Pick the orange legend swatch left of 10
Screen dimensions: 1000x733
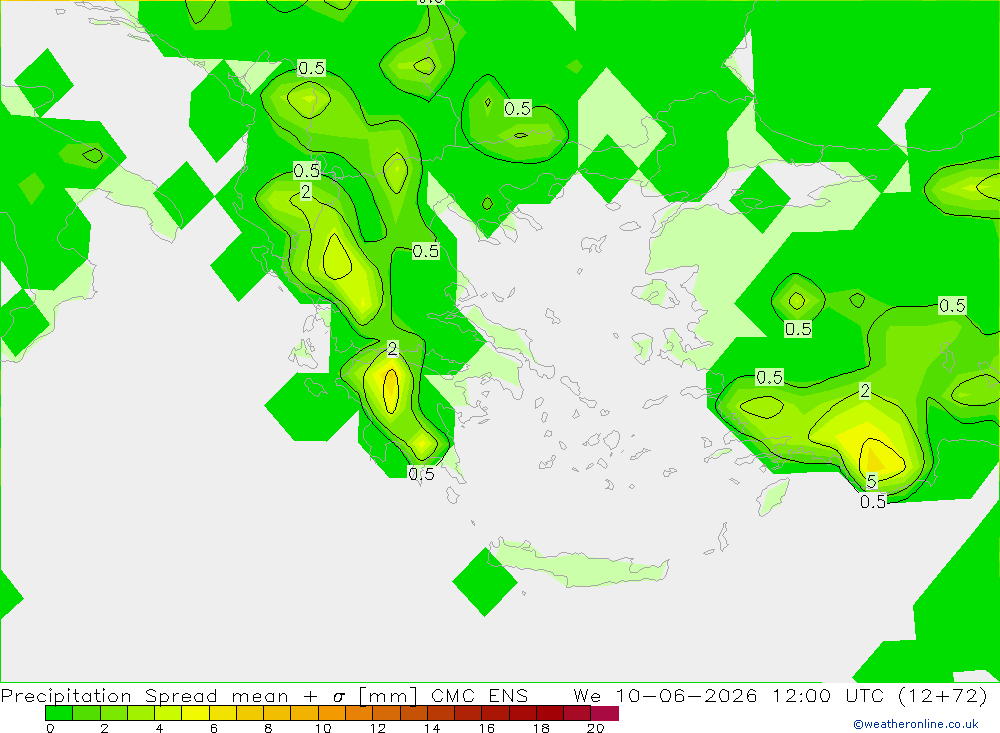pyautogui.click(x=304, y=713)
